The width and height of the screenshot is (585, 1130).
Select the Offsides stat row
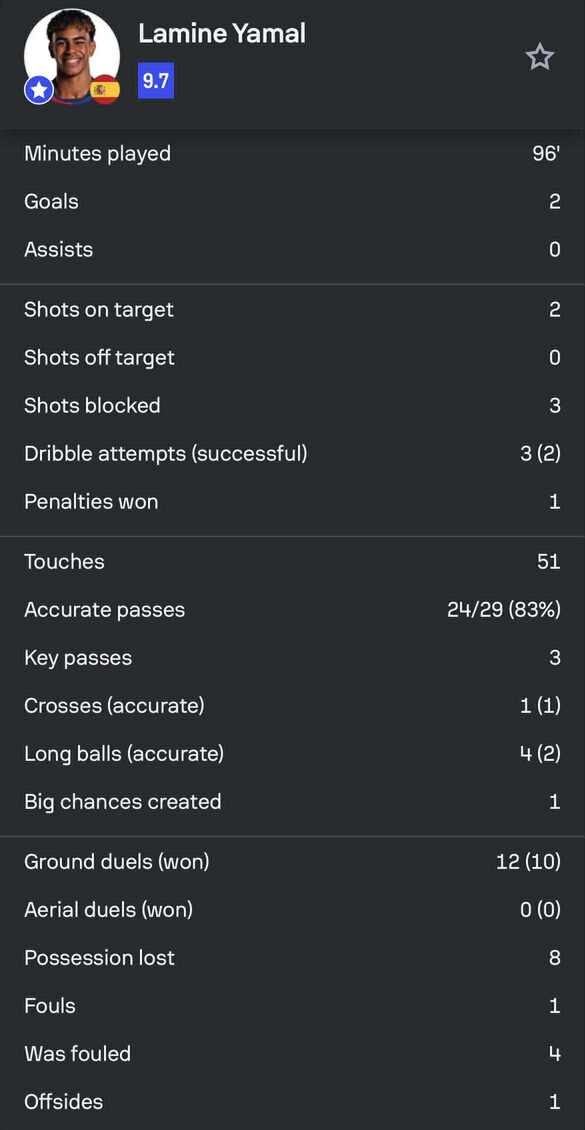(292, 1102)
